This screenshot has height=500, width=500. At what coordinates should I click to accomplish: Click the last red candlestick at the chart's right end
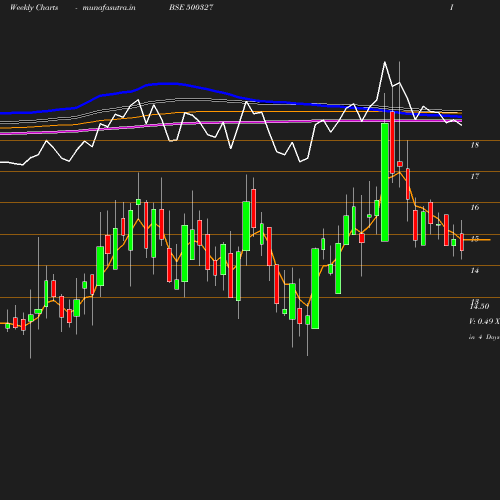tap(462, 242)
